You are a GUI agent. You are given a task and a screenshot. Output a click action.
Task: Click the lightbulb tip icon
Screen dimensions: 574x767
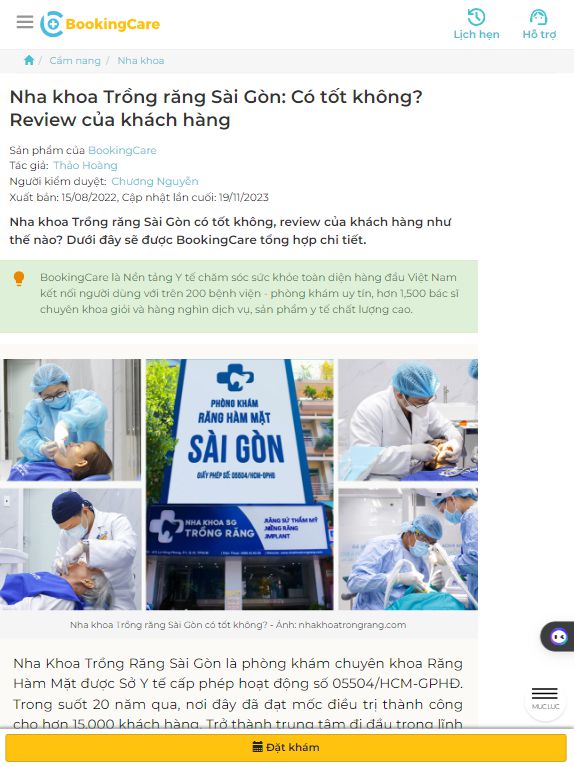pyautogui.click(x=19, y=278)
